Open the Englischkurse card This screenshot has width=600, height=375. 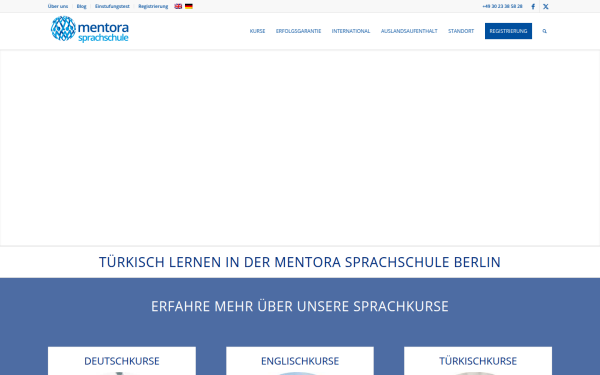coord(300,361)
